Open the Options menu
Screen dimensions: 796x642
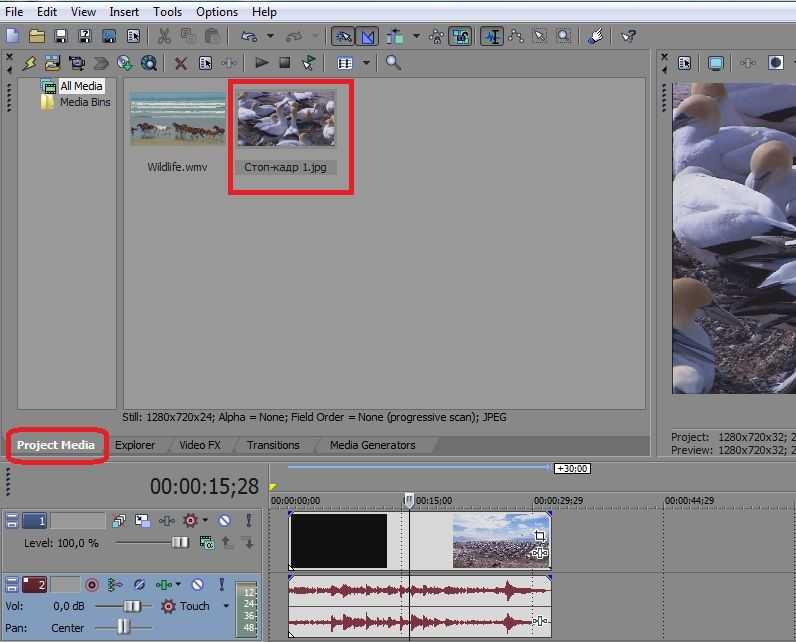[217, 12]
